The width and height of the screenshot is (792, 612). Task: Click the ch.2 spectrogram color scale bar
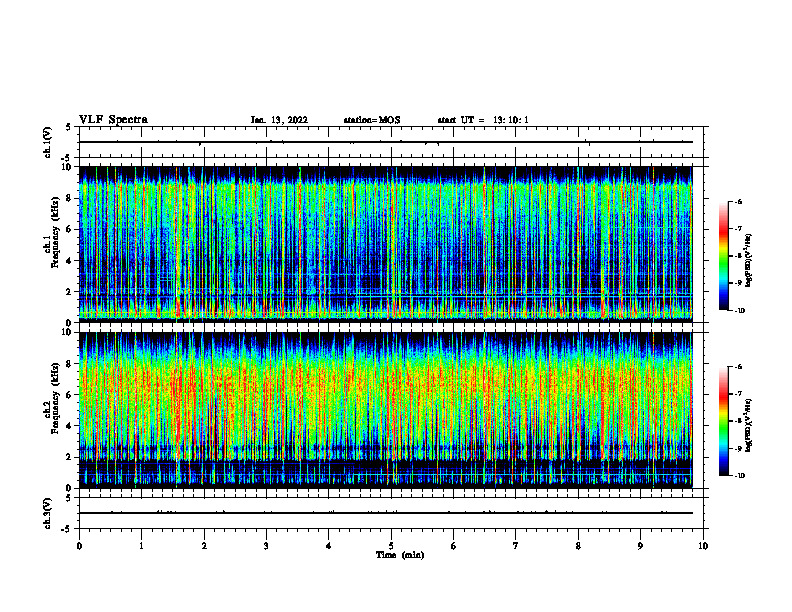click(723, 421)
